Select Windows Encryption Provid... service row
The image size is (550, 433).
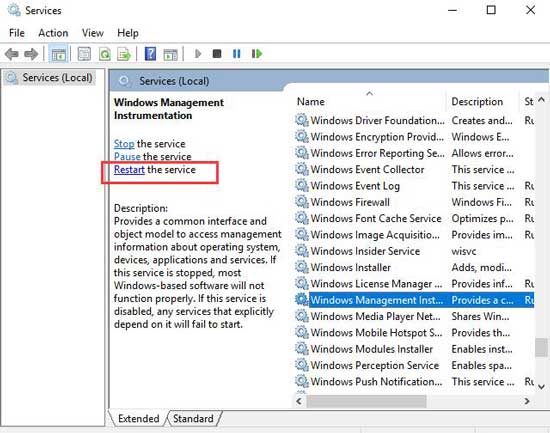(414, 137)
